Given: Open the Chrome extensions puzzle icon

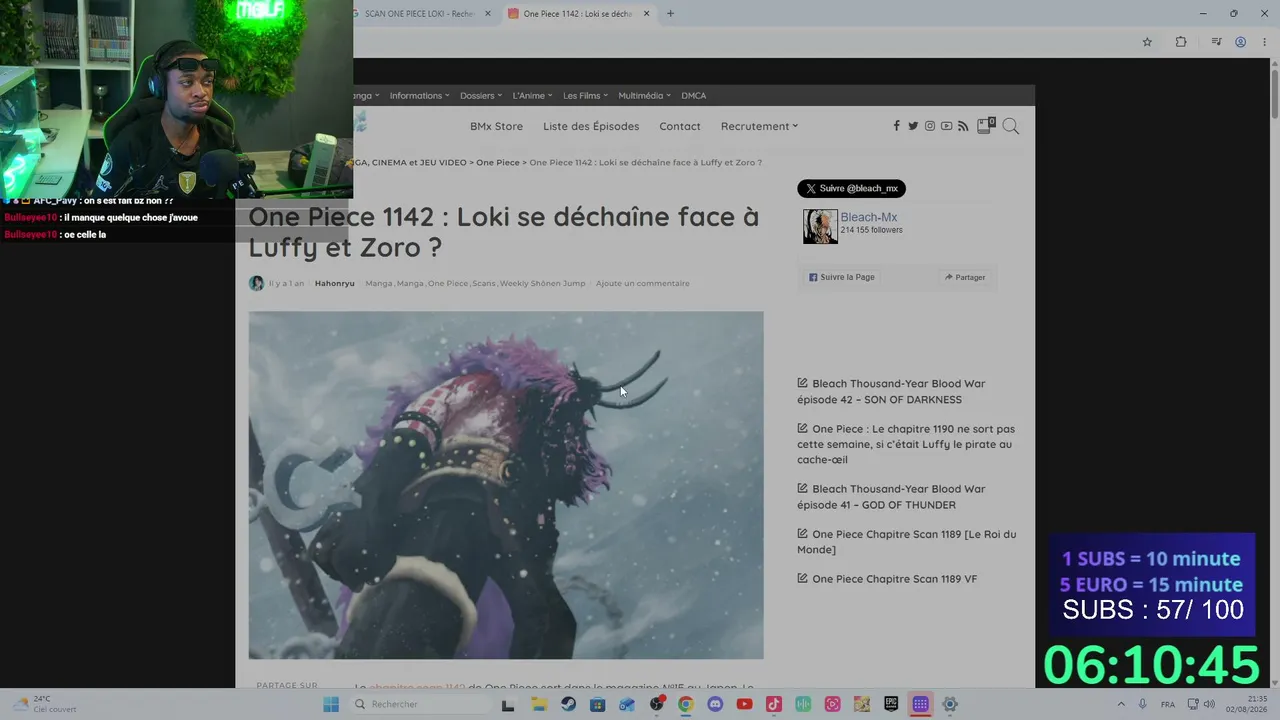Looking at the screenshot, I should click(1181, 42).
